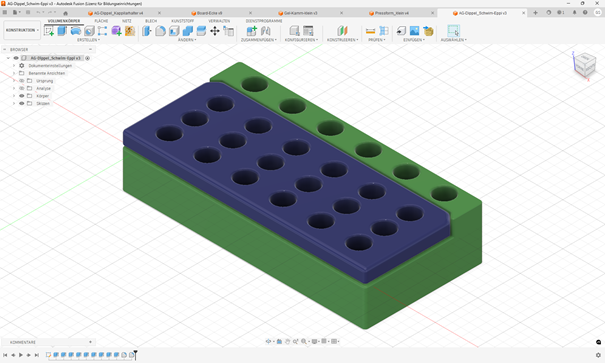Screen dimensions: 605x363
Task: Go to the Home tab icon
Action: [x=65, y=13]
